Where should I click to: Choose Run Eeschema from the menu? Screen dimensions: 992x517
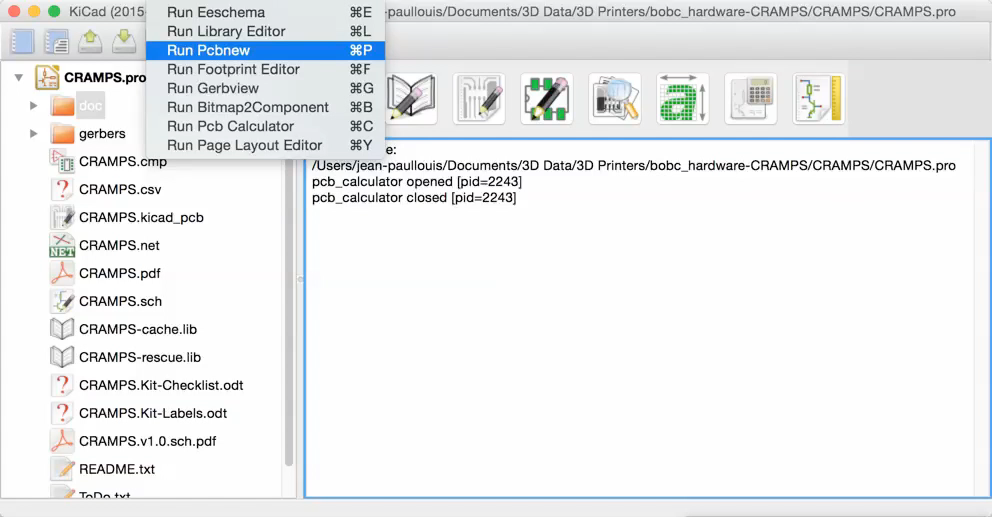[216, 12]
